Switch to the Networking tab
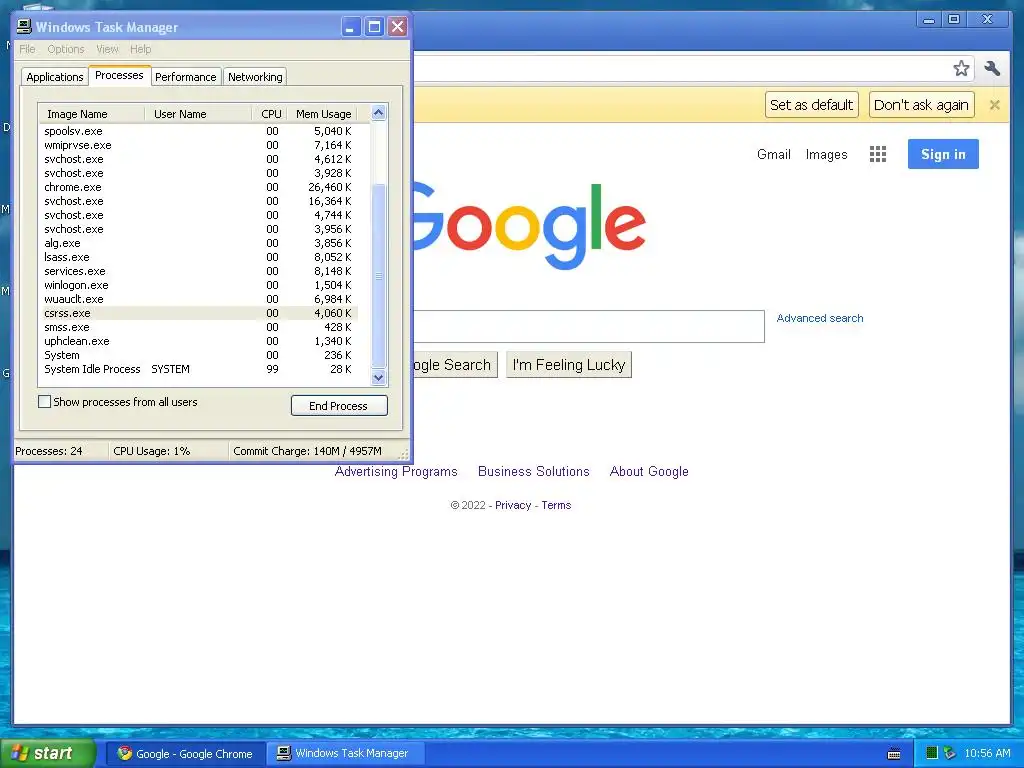This screenshot has width=1024, height=768. point(255,76)
